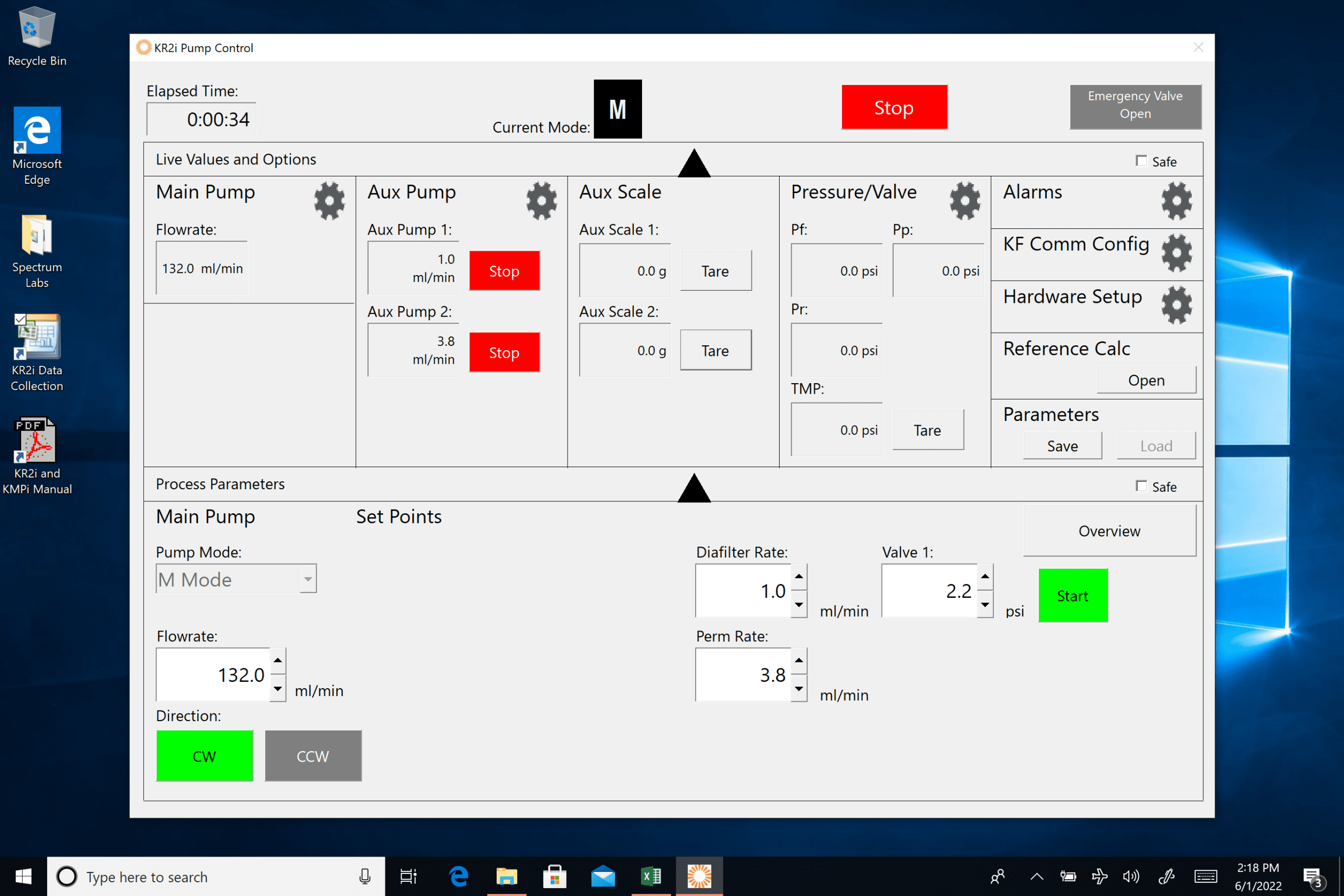Switch pump direction to CCW
1344x896 pixels.
click(312, 755)
